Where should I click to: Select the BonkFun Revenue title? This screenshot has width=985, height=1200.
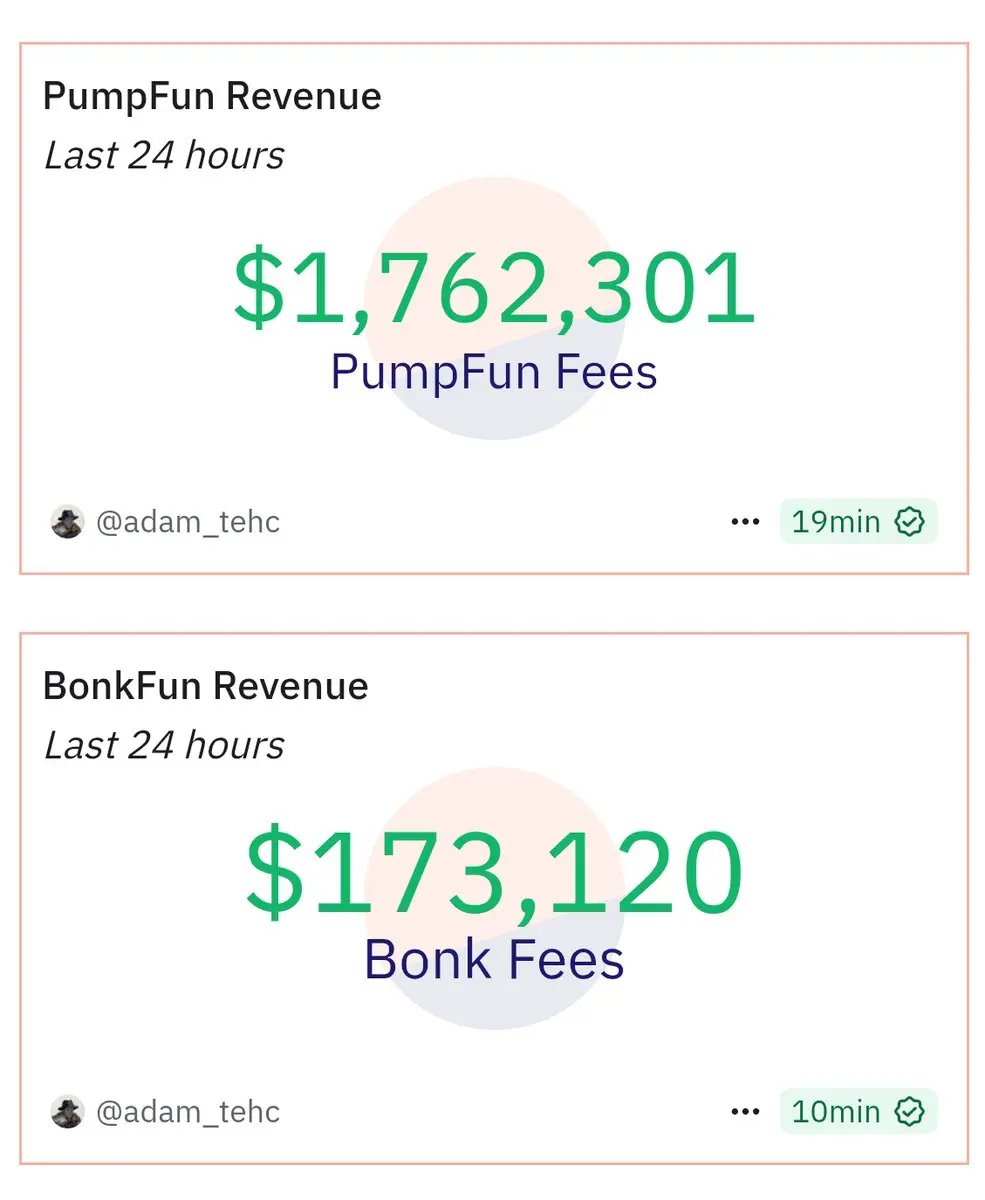coord(206,687)
